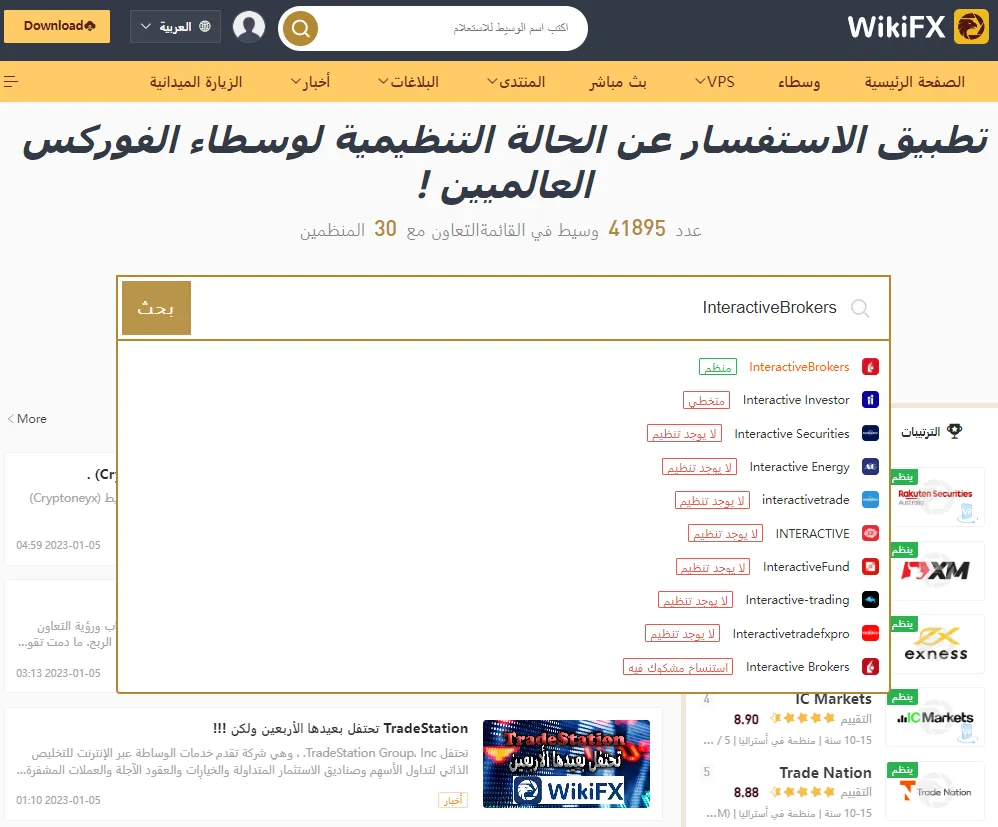Screen dimensions: 998x827
Task: Select InteractiveBrokers suggestion
Action: click(x=799, y=367)
